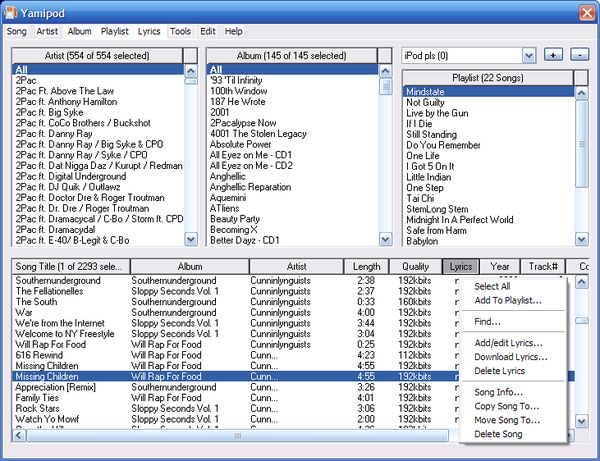Select Add To Playlist in context menu
Image resolution: width=600 pixels, height=461 pixels.
(x=508, y=300)
